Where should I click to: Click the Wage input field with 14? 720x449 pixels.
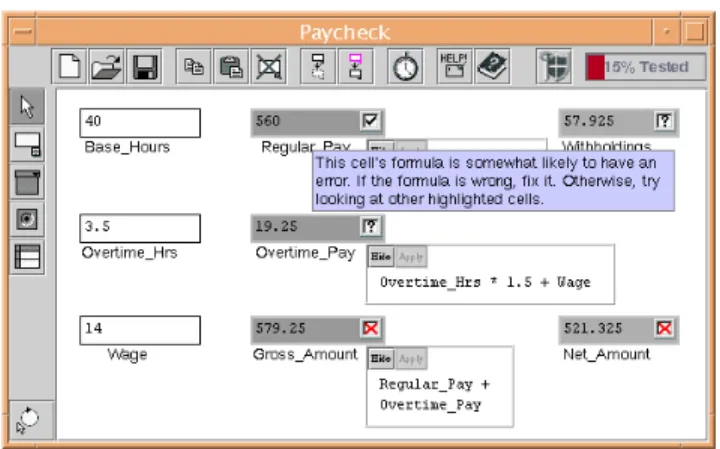click(x=140, y=330)
